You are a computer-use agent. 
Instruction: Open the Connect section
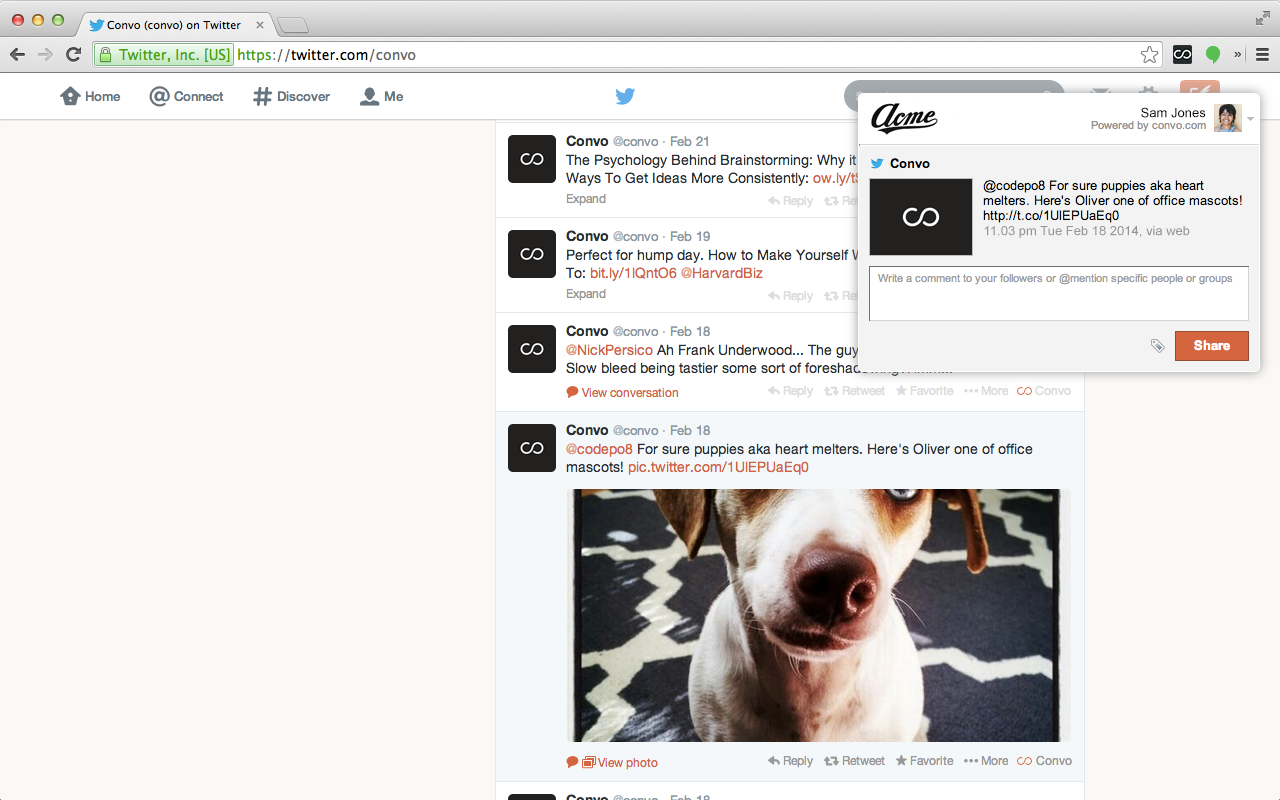[x=186, y=96]
